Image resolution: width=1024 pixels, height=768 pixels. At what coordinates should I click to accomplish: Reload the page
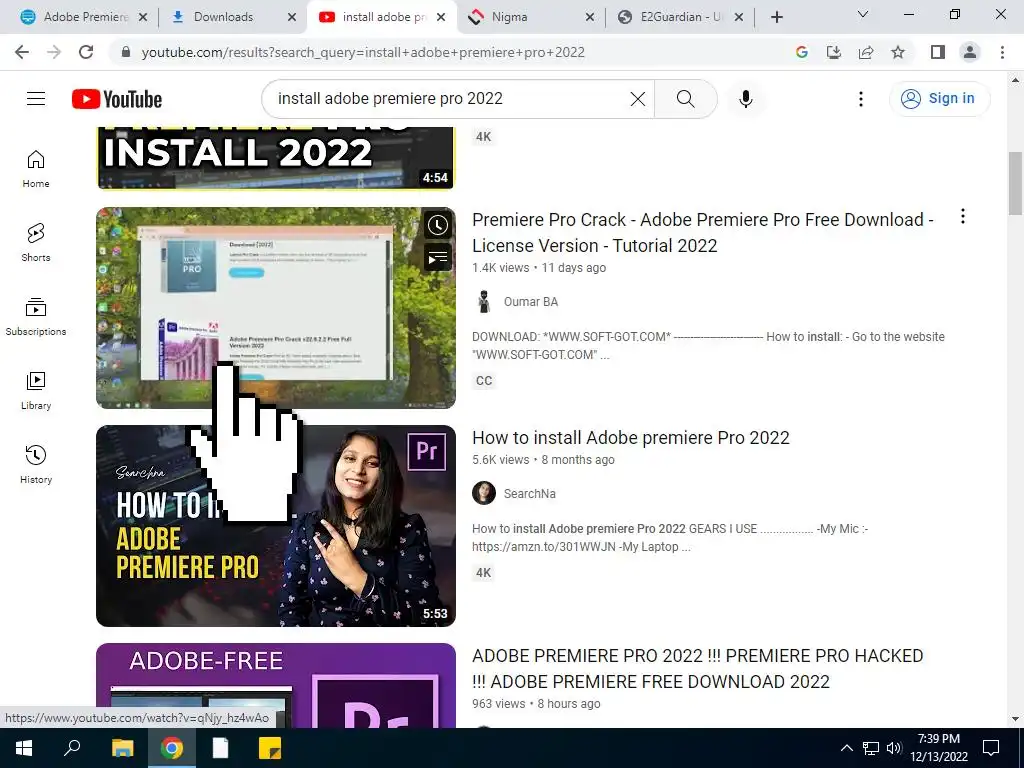(x=86, y=52)
